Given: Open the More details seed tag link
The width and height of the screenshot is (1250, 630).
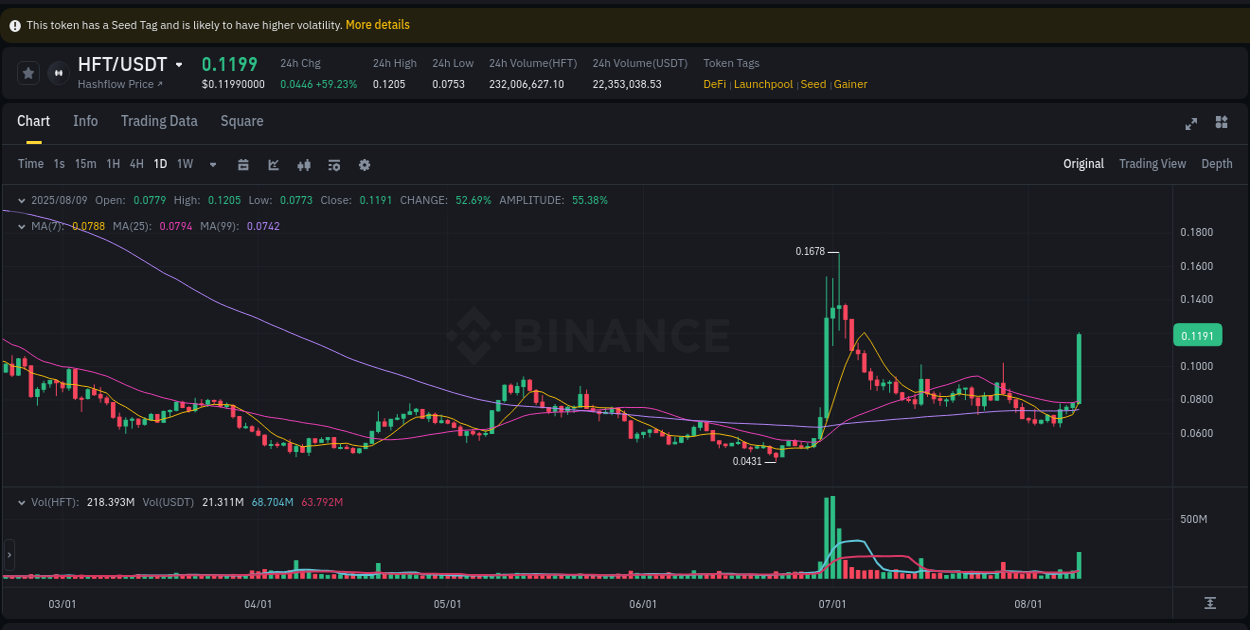Looking at the screenshot, I should pos(377,24).
